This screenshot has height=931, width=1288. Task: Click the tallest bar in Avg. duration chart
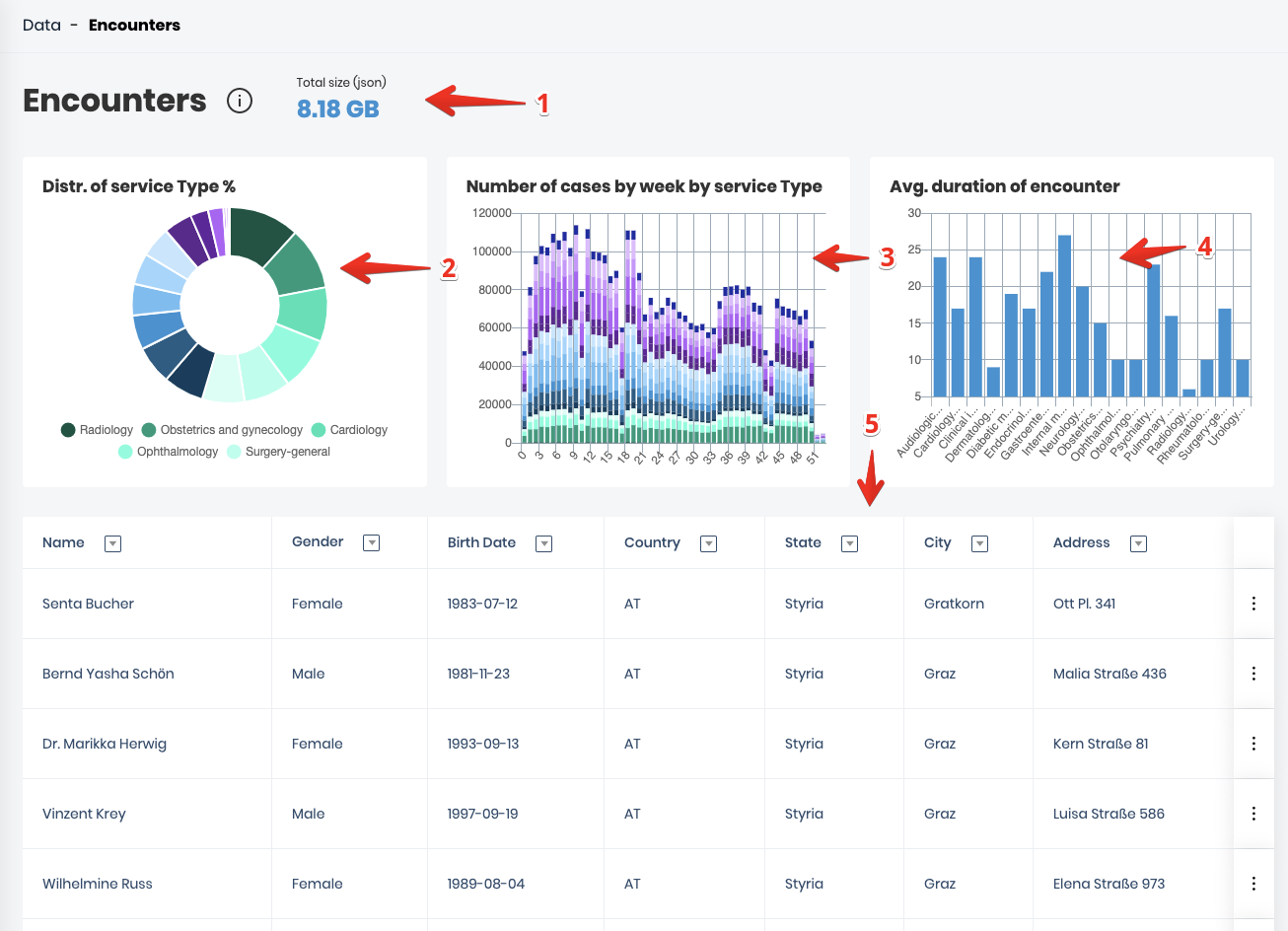point(1064,316)
